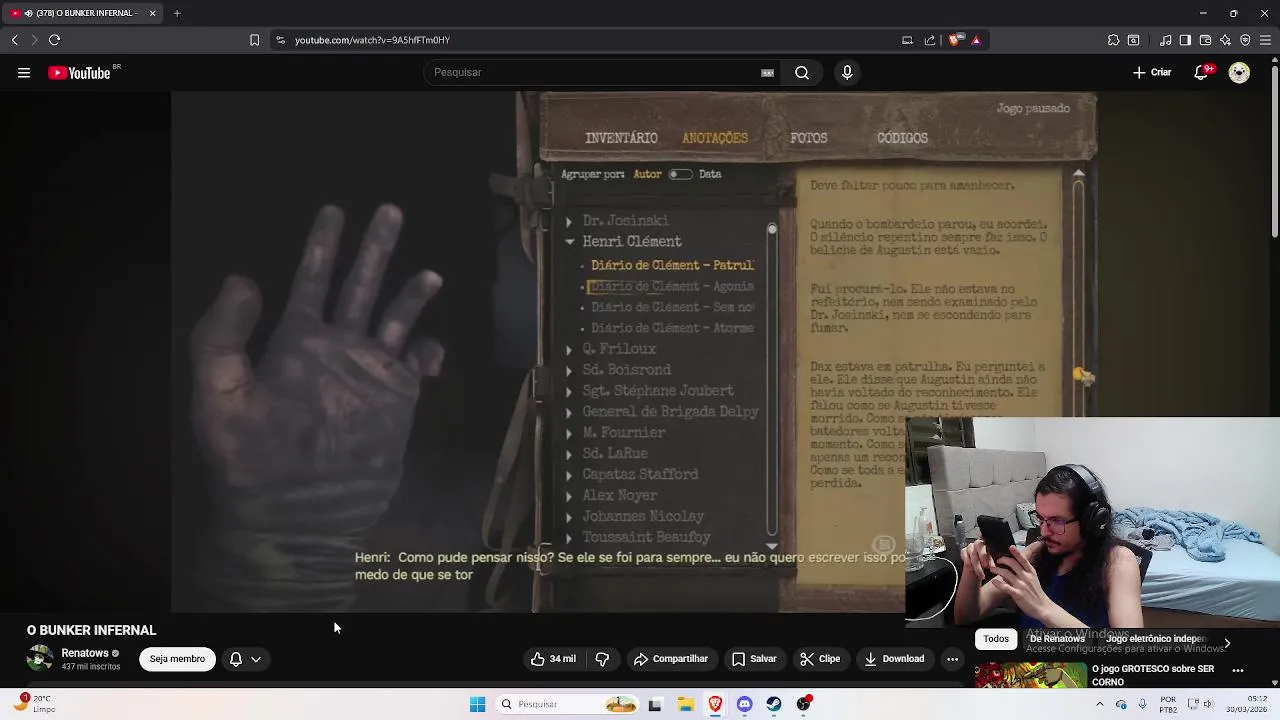Open the media playlist music-note icon
Viewport: 1280px width, 720px height.
(x=1165, y=40)
